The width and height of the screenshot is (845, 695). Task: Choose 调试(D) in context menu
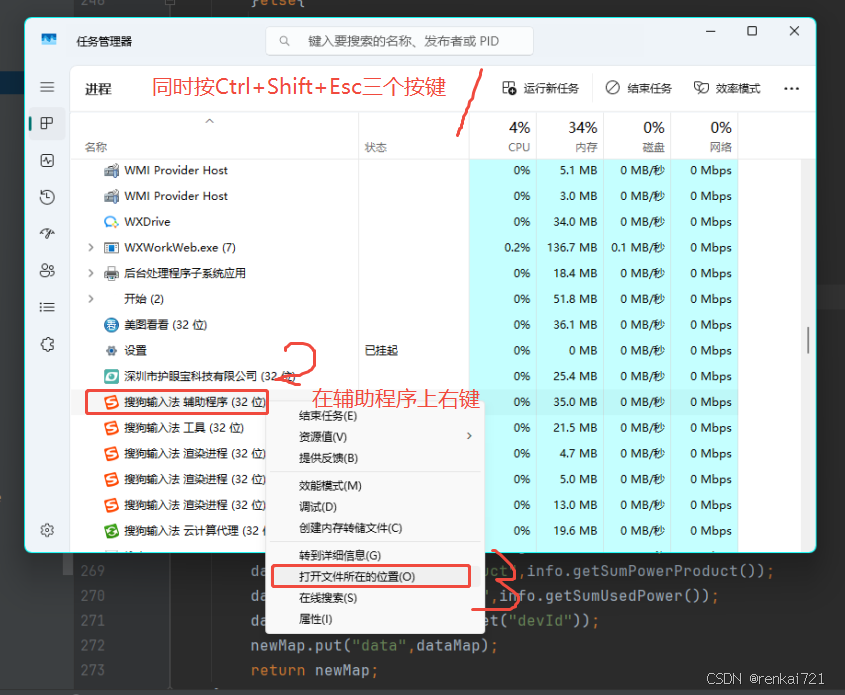[375, 507]
